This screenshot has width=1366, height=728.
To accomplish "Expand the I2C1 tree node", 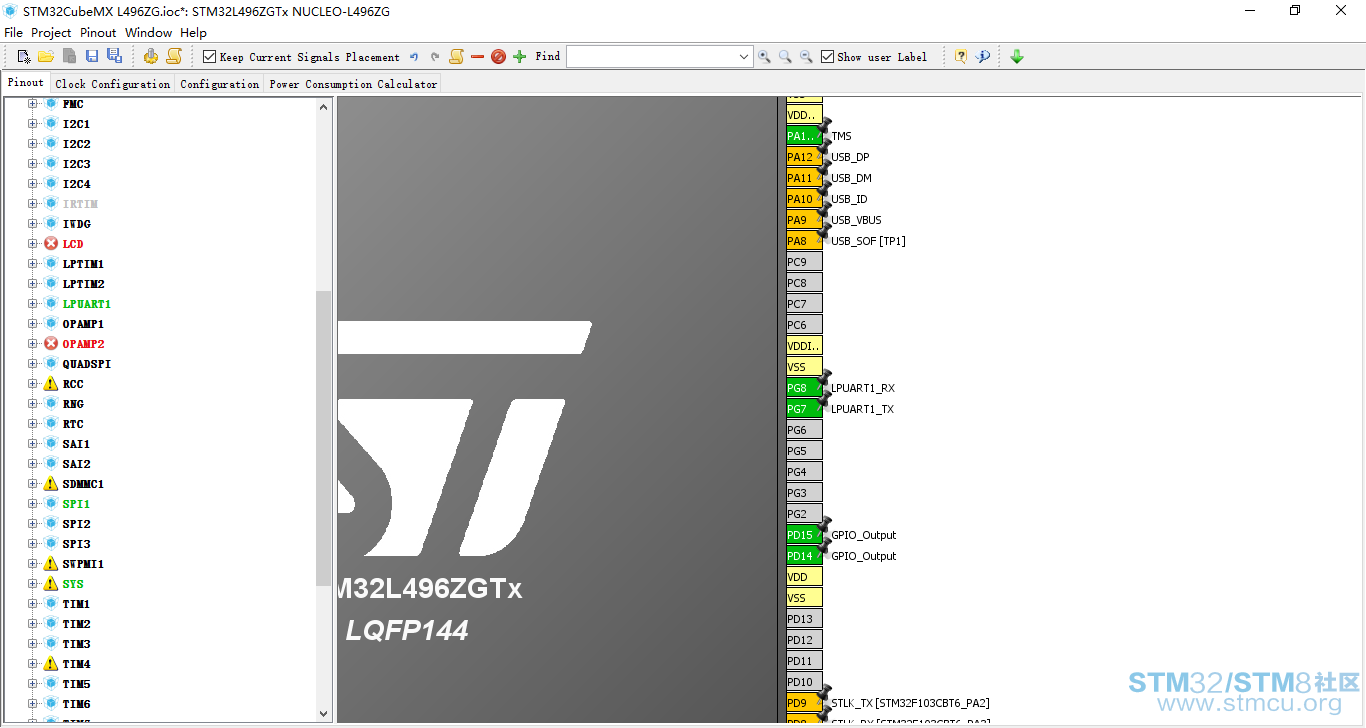I will coord(32,124).
